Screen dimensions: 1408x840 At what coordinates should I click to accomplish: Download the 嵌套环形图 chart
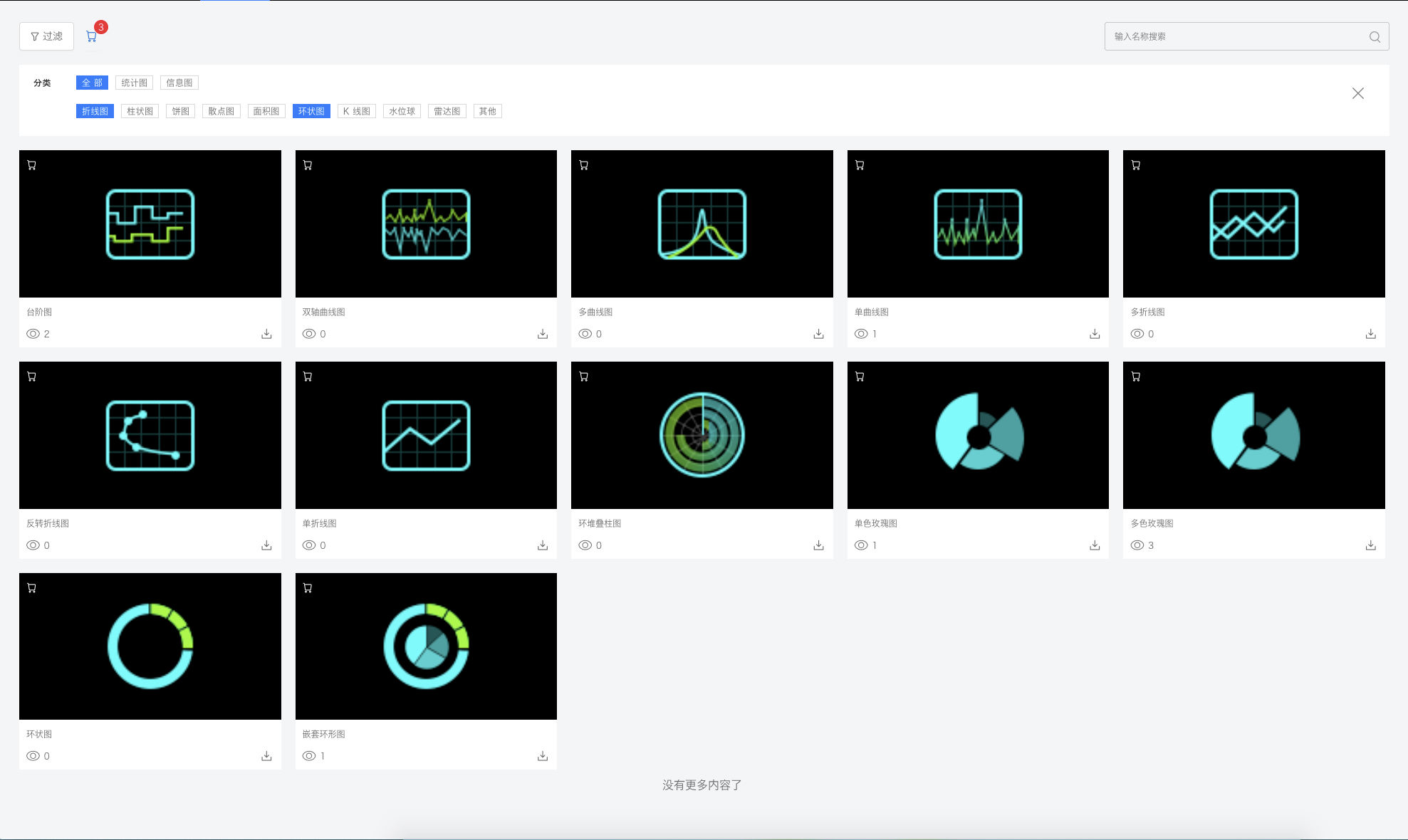[x=543, y=756]
